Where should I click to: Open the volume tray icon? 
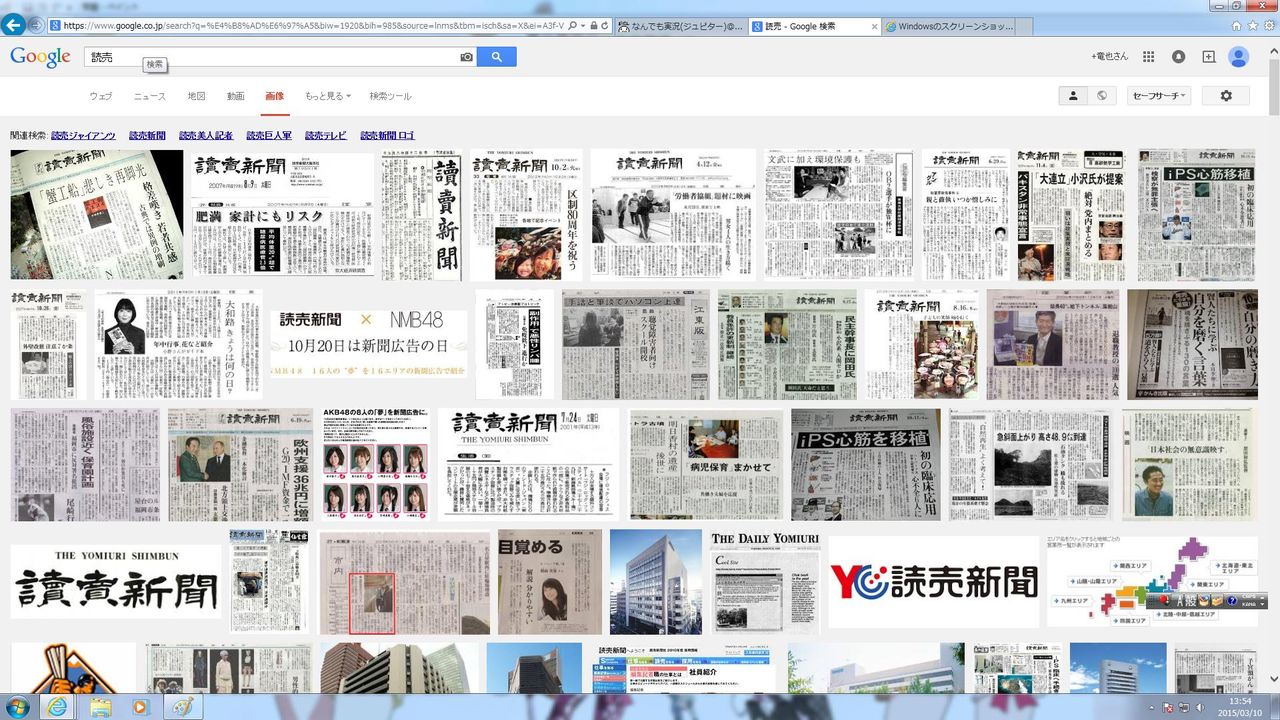[1198, 707]
